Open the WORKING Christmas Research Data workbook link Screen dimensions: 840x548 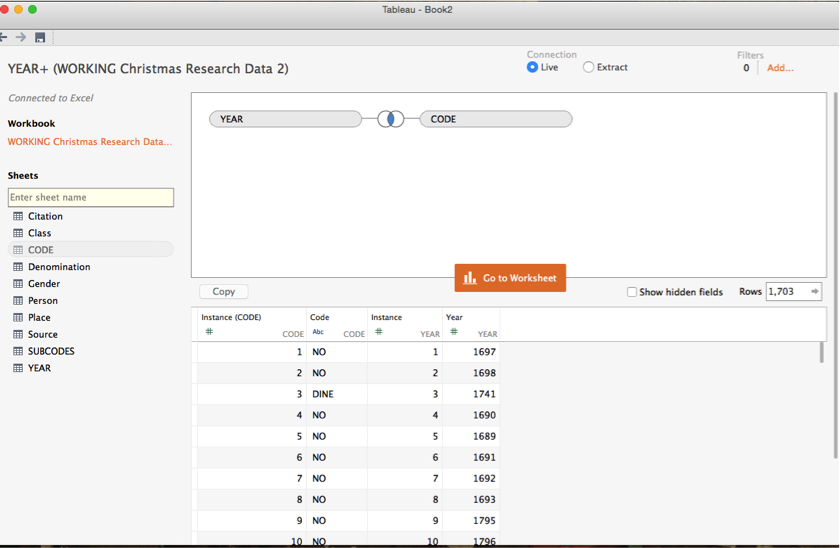[x=90, y=141]
